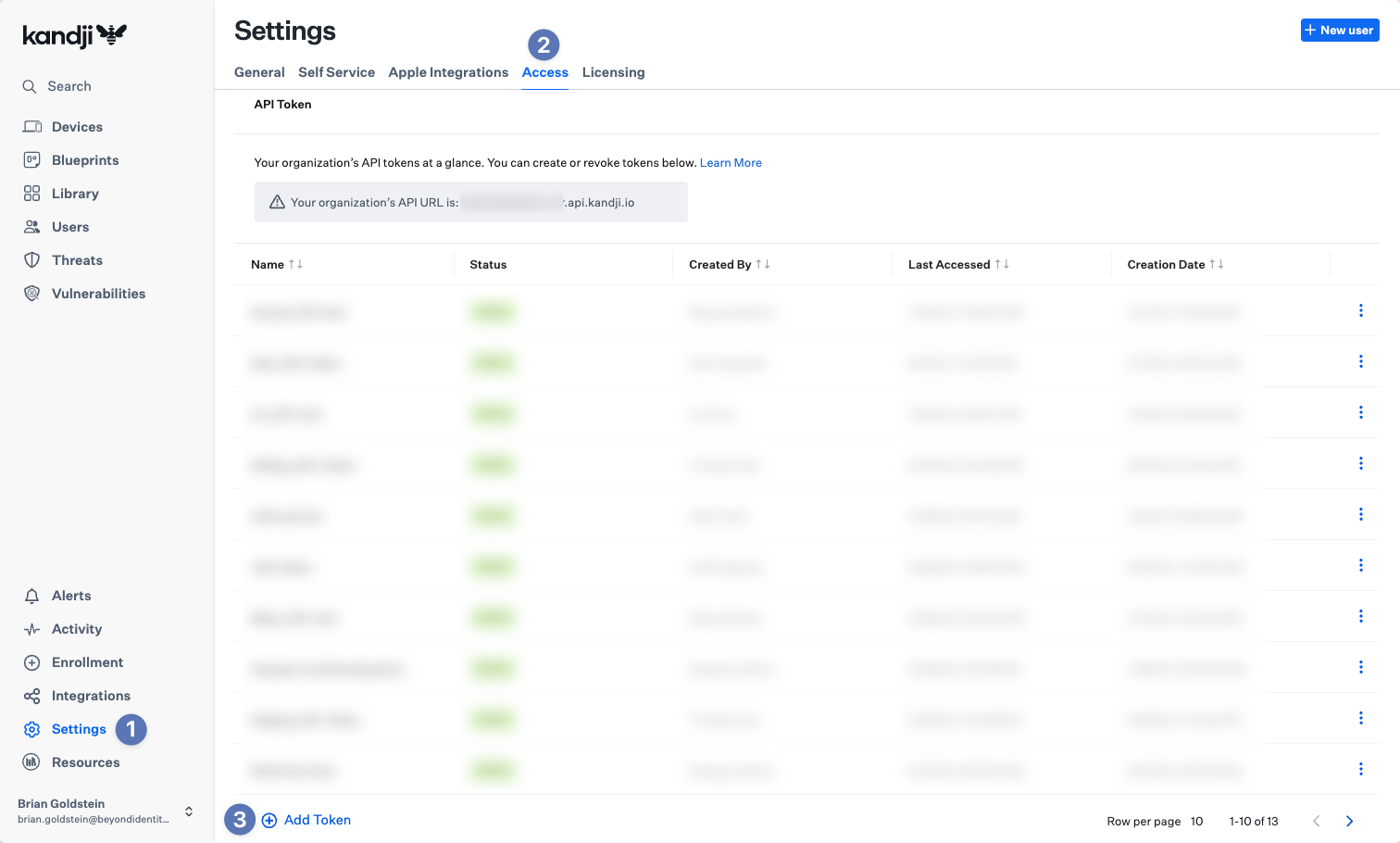
Task: Click the Blueprints sidebar icon
Action: tap(32, 160)
